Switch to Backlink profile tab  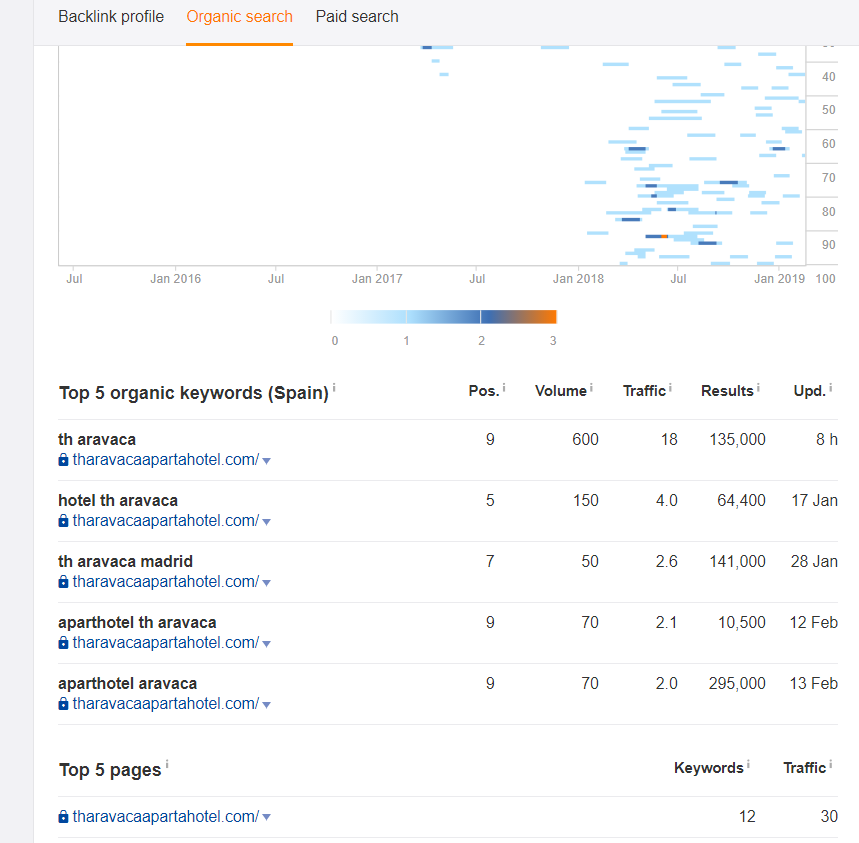(x=111, y=16)
